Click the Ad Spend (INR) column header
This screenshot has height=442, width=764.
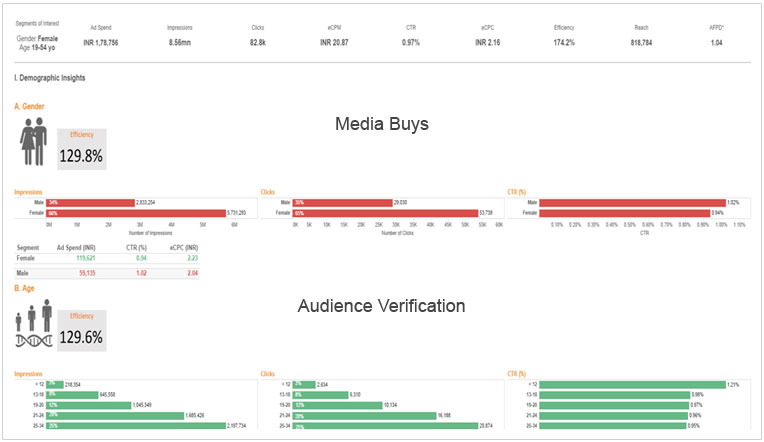pos(76,248)
